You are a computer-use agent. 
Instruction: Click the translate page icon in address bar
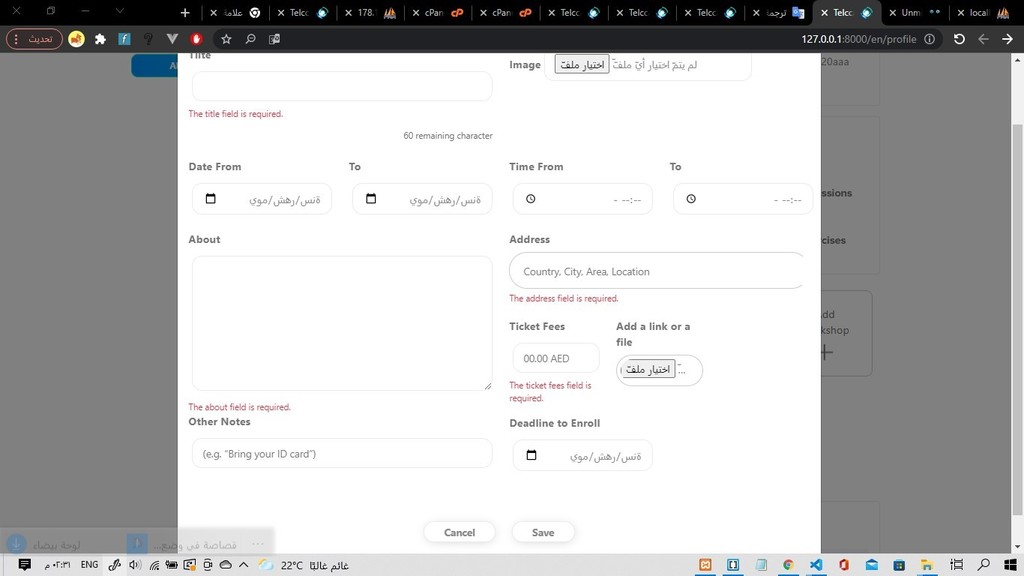(274, 39)
